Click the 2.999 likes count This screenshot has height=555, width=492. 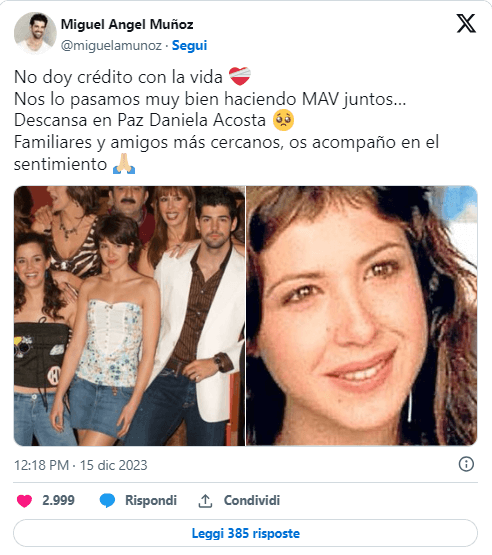click(x=58, y=500)
